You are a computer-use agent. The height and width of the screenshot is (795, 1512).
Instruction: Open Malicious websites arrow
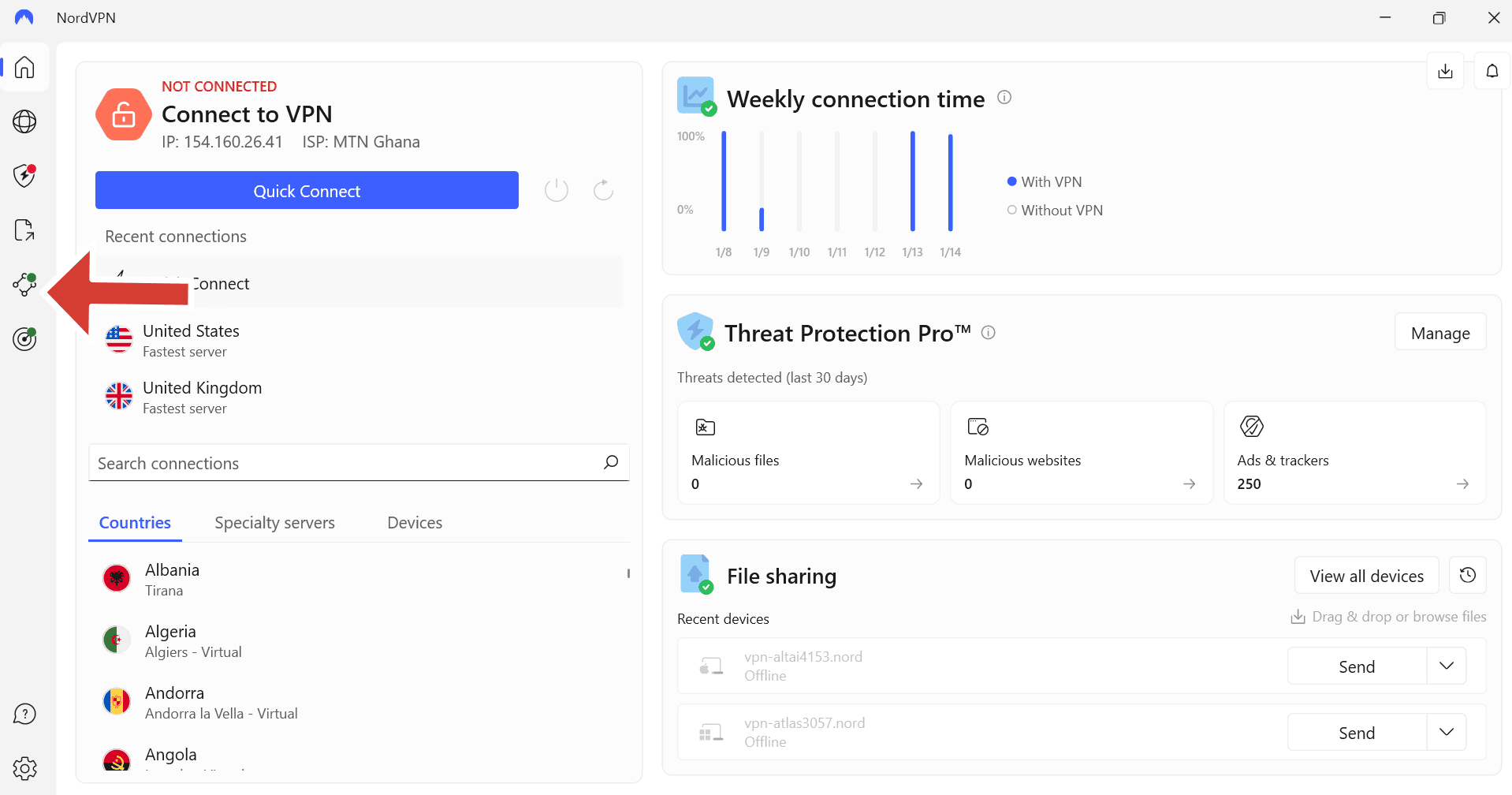[1189, 483]
